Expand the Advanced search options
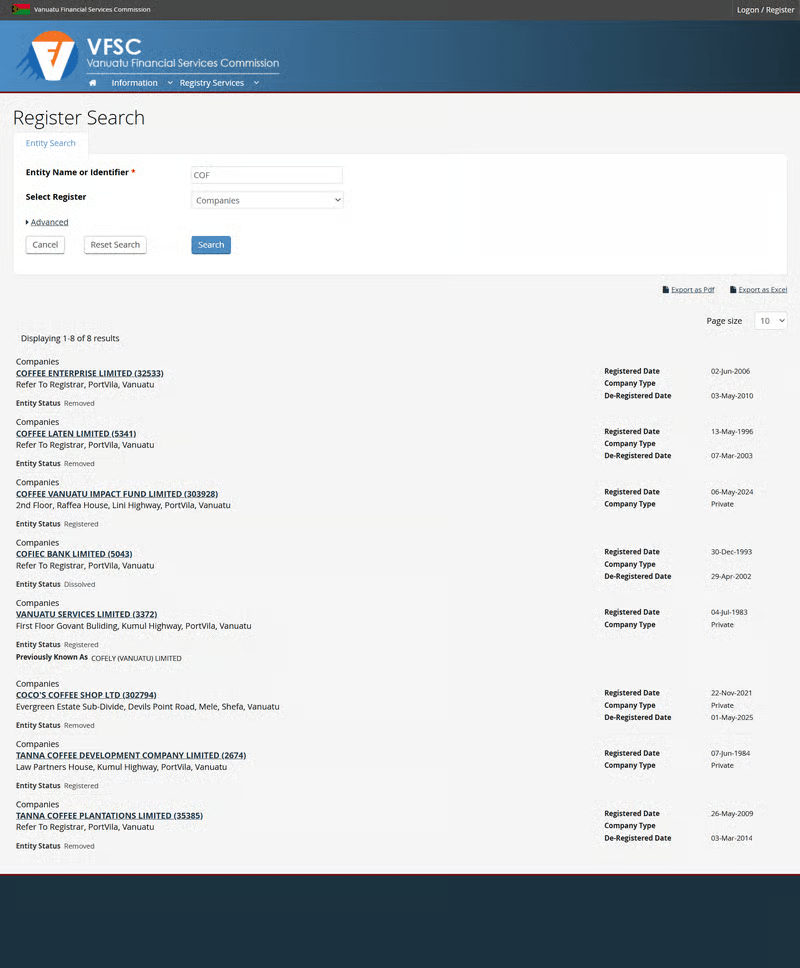Viewport: 800px width, 968px height. pyautogui.click(x=48, y=222)
